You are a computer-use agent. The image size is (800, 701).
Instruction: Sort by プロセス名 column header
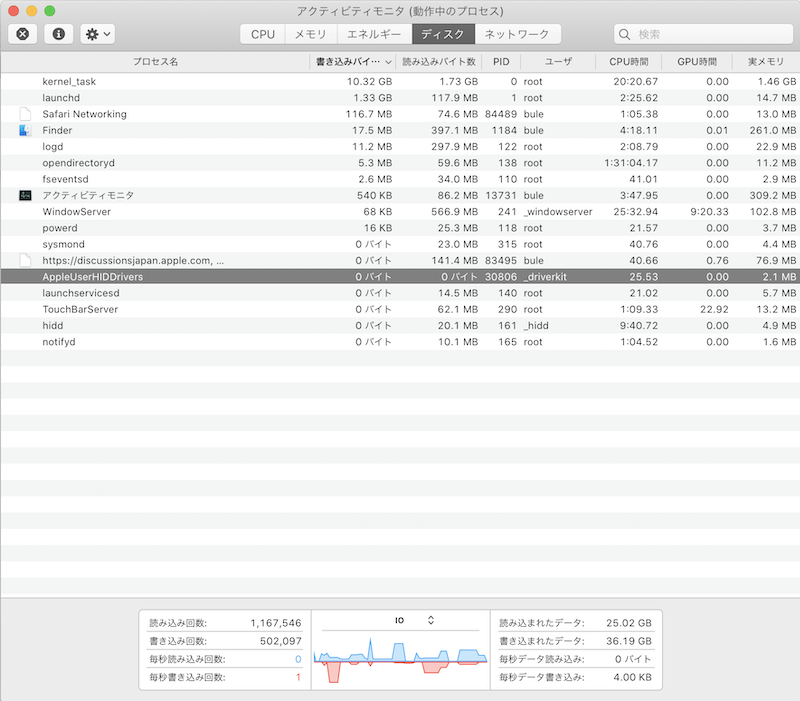coord(155,61)
